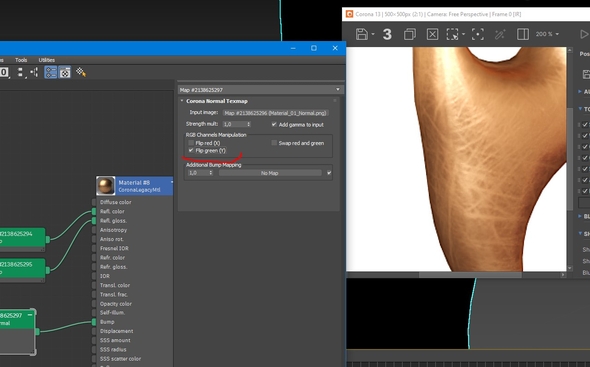
Task: Select the render region tool icon
Action: [x=453, y=34]
